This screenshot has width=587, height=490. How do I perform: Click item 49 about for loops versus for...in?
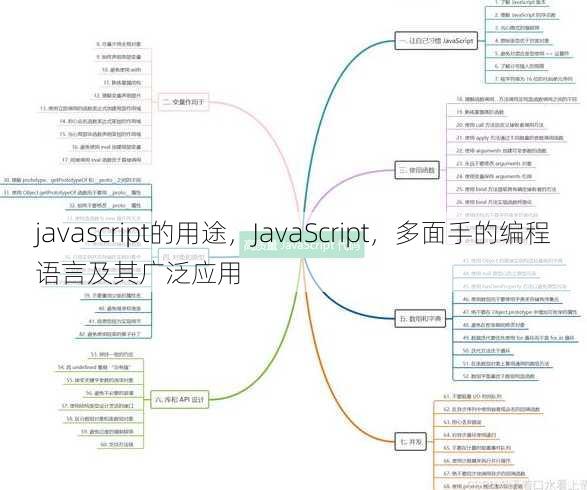pyautogui.click(x=518, y=338)
